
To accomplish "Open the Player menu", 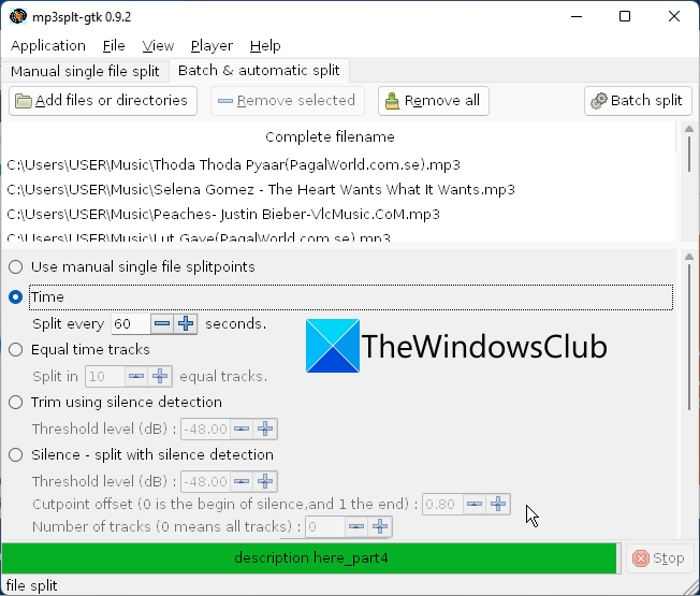I will pos(212,46).
